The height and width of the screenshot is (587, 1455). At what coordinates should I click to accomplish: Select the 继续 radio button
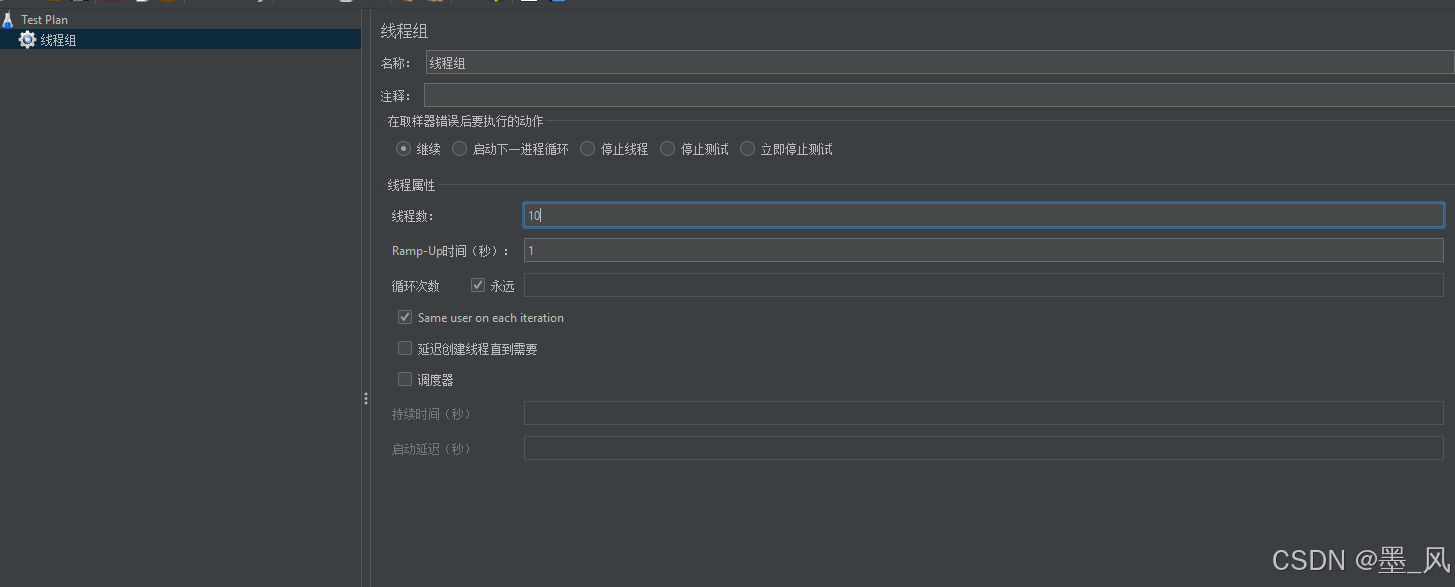pos(403,149)
